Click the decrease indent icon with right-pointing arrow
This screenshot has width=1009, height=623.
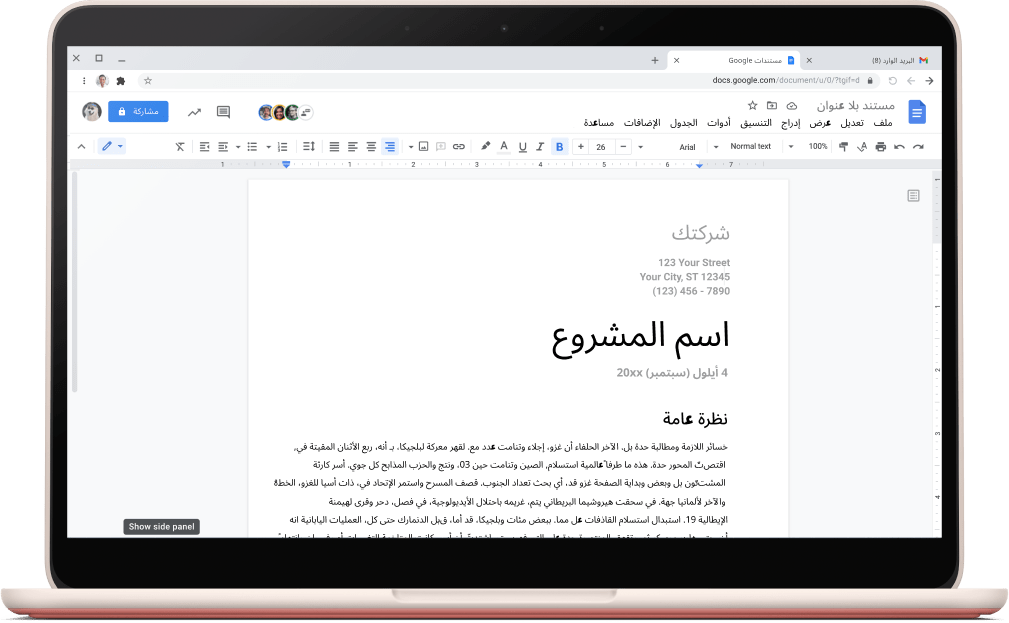coord(223,147)
